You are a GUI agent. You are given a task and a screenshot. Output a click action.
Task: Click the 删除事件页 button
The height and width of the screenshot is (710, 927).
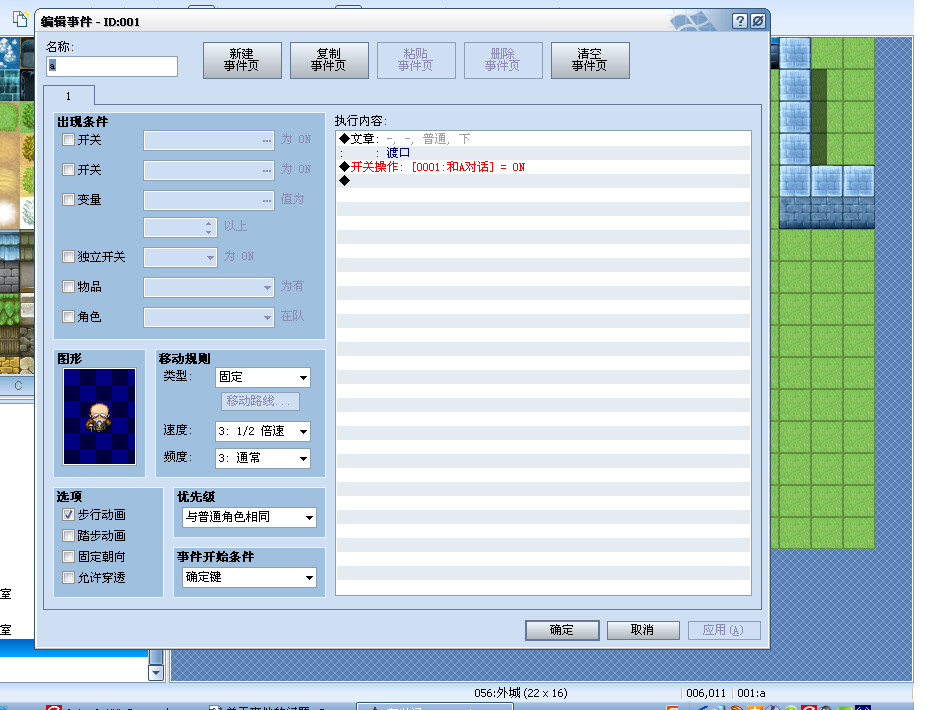pos(503,60)
